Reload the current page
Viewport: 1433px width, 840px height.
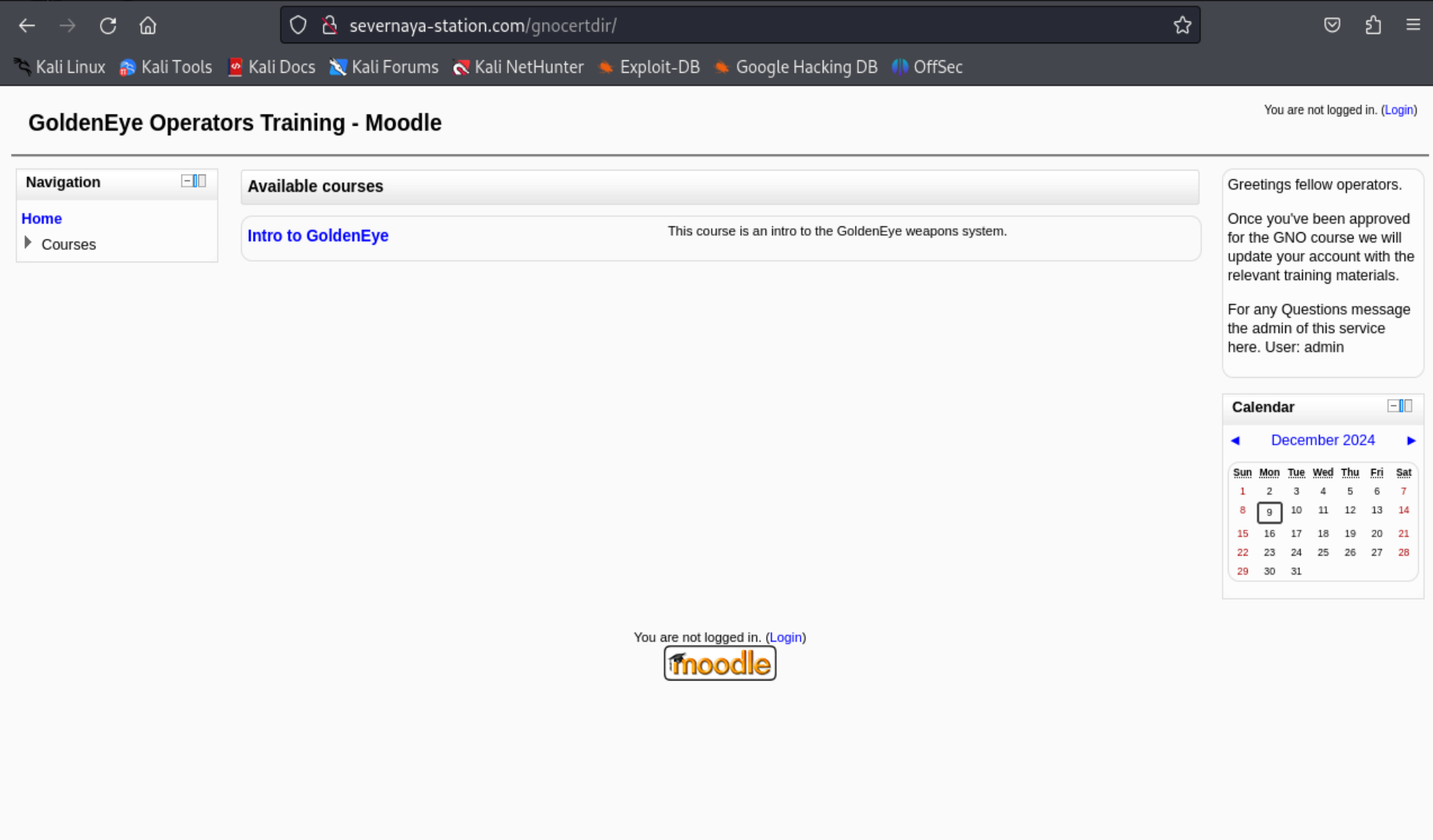(x=108, y=26)
